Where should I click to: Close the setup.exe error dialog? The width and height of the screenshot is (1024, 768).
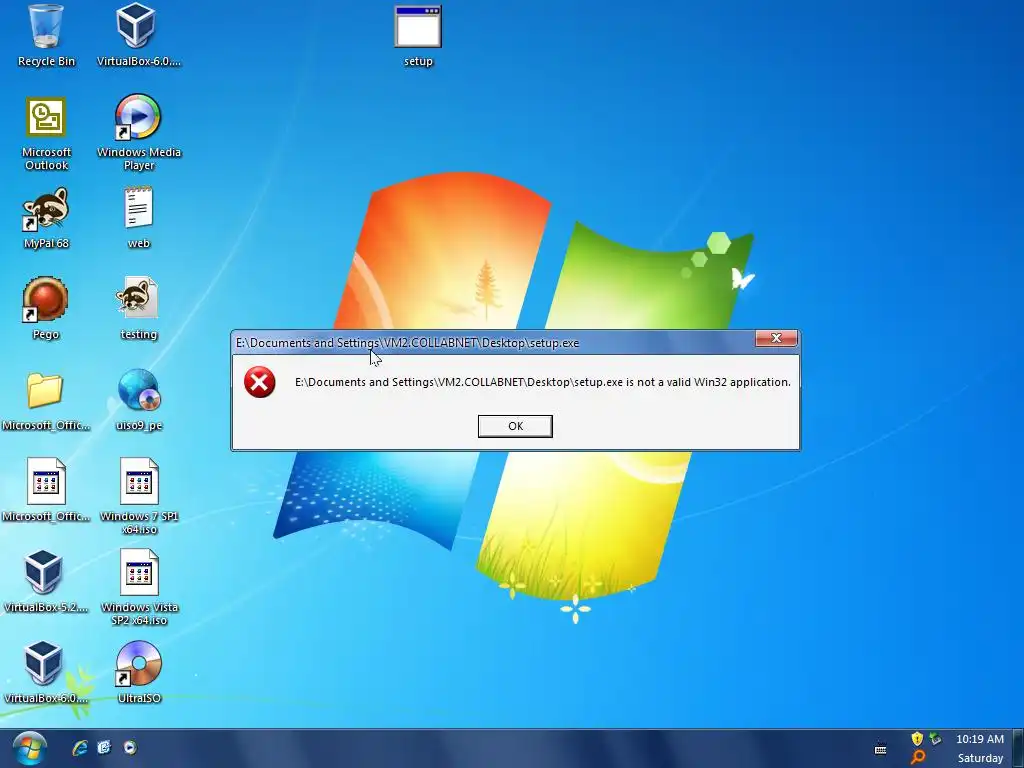[x=776, y=338]
